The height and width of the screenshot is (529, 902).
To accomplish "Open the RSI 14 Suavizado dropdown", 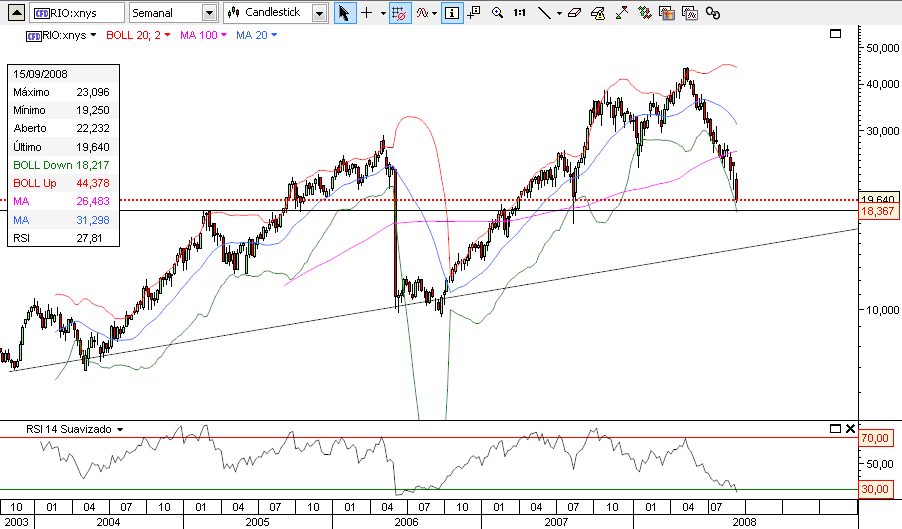I will pyautogui.click(x=120, y=430).
